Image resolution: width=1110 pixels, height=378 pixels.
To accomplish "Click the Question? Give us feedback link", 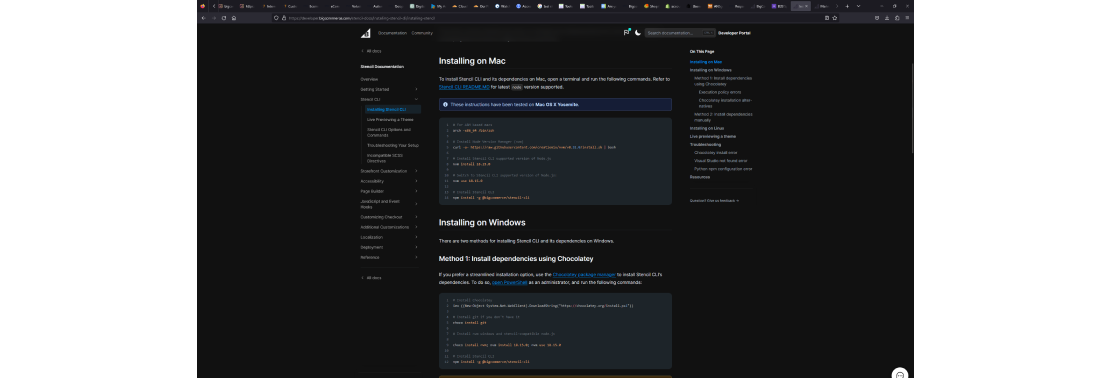I will [x=714, y=200].
